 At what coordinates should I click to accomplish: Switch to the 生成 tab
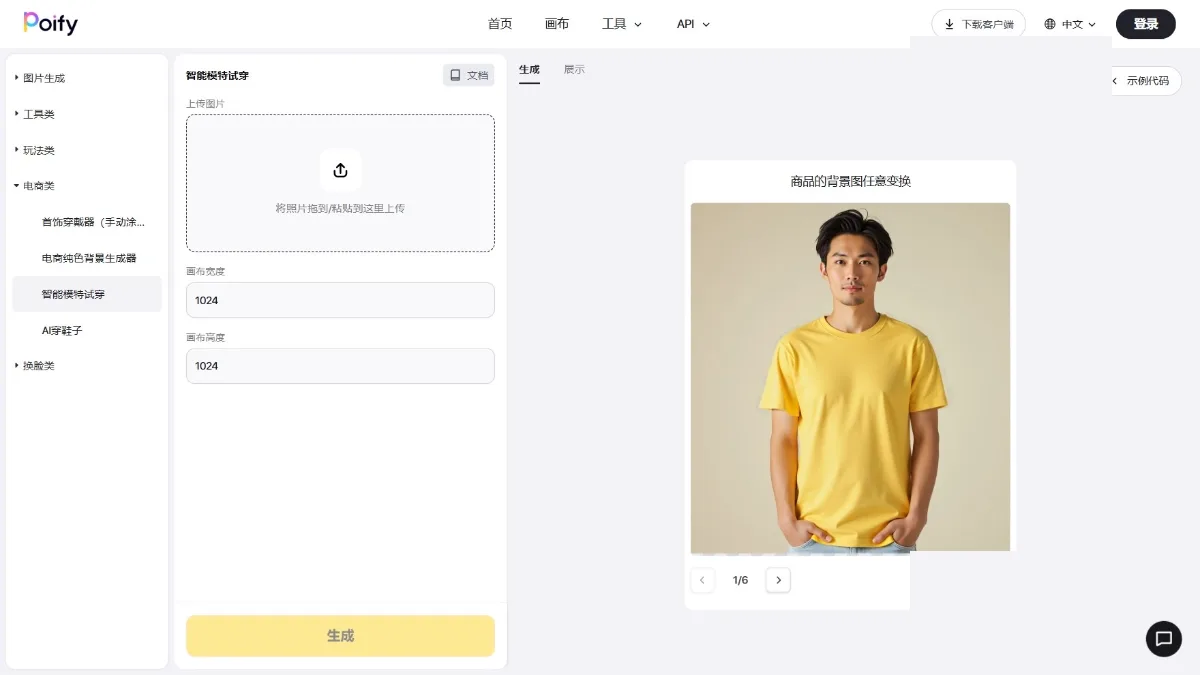pyautogui.click(x=529, y=70)
